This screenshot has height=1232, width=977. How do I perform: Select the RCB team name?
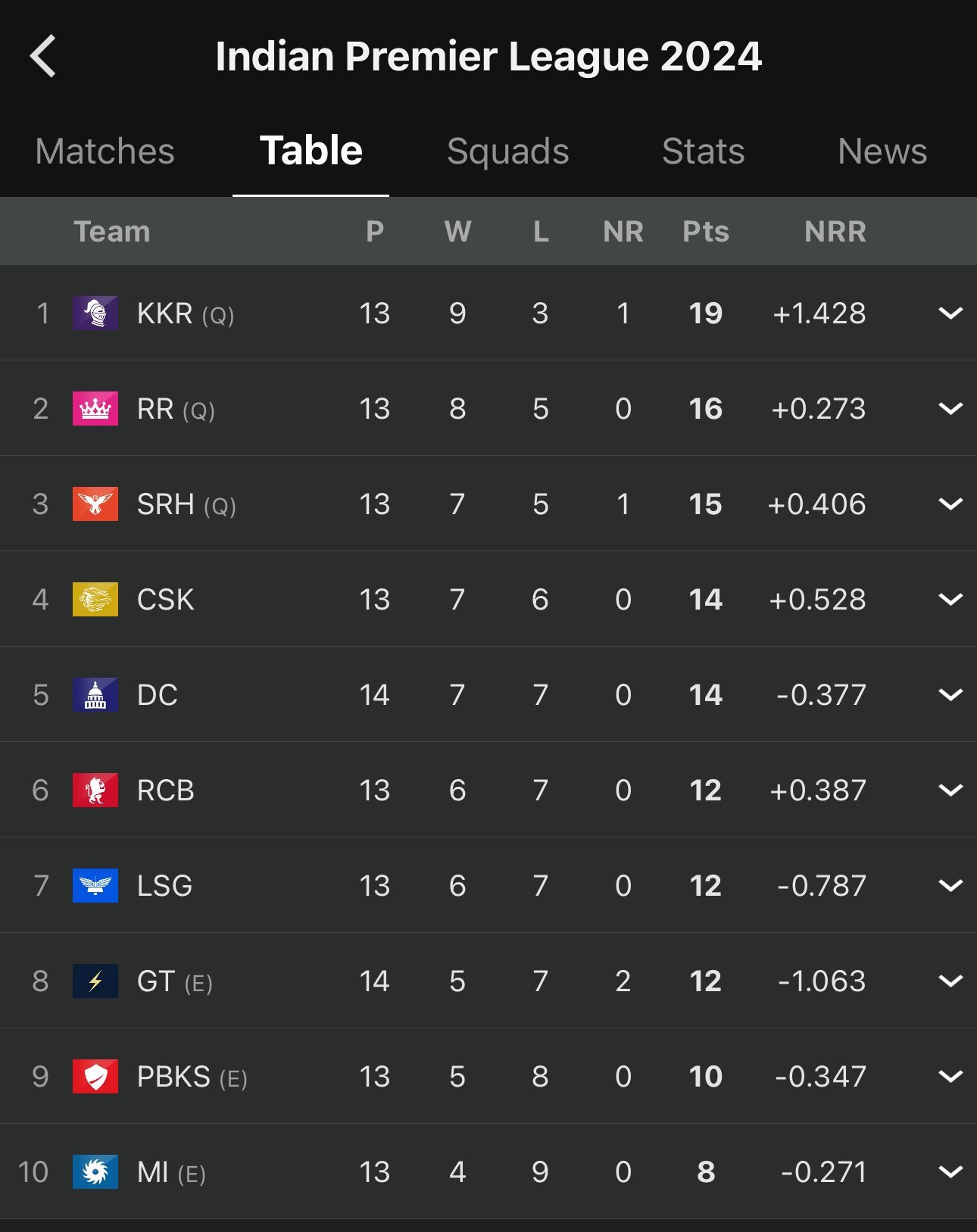(166, 790)
